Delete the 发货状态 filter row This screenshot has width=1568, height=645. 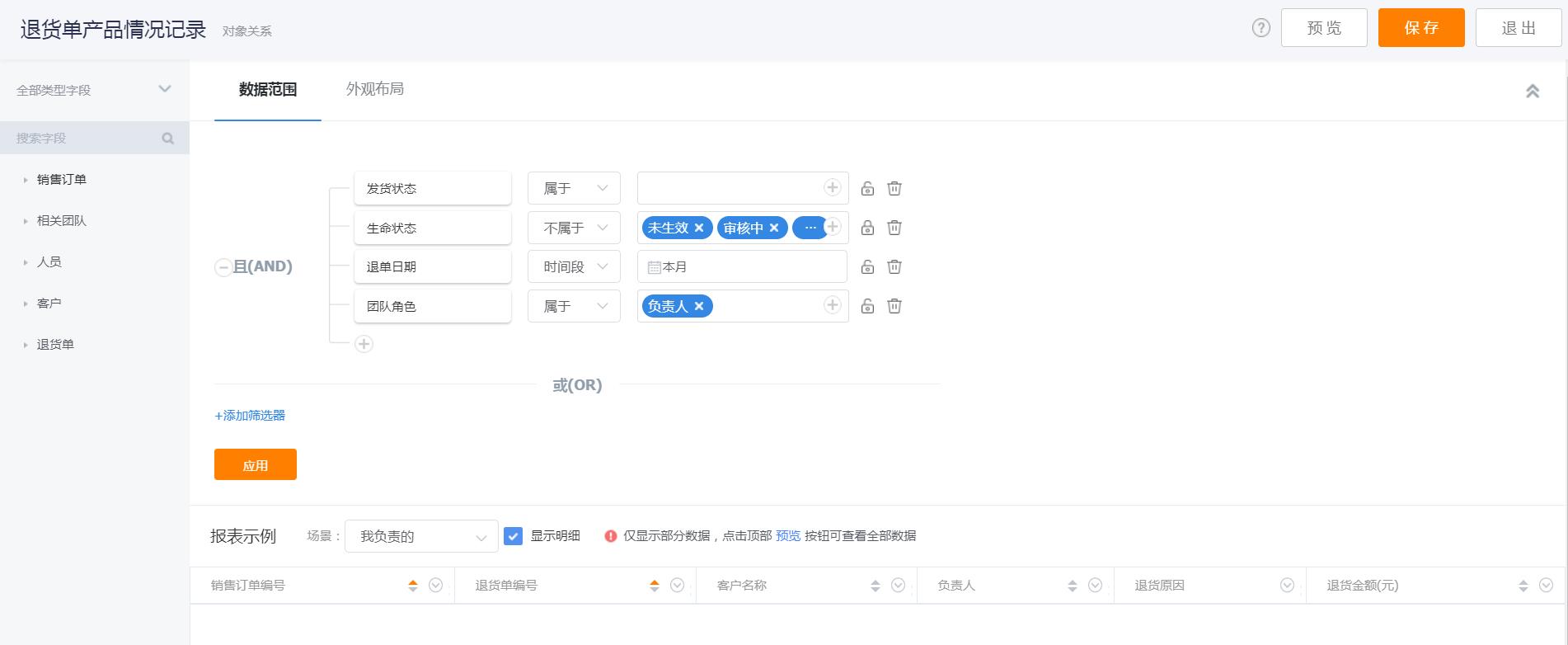pyautogui.click(x=894, y=189)
